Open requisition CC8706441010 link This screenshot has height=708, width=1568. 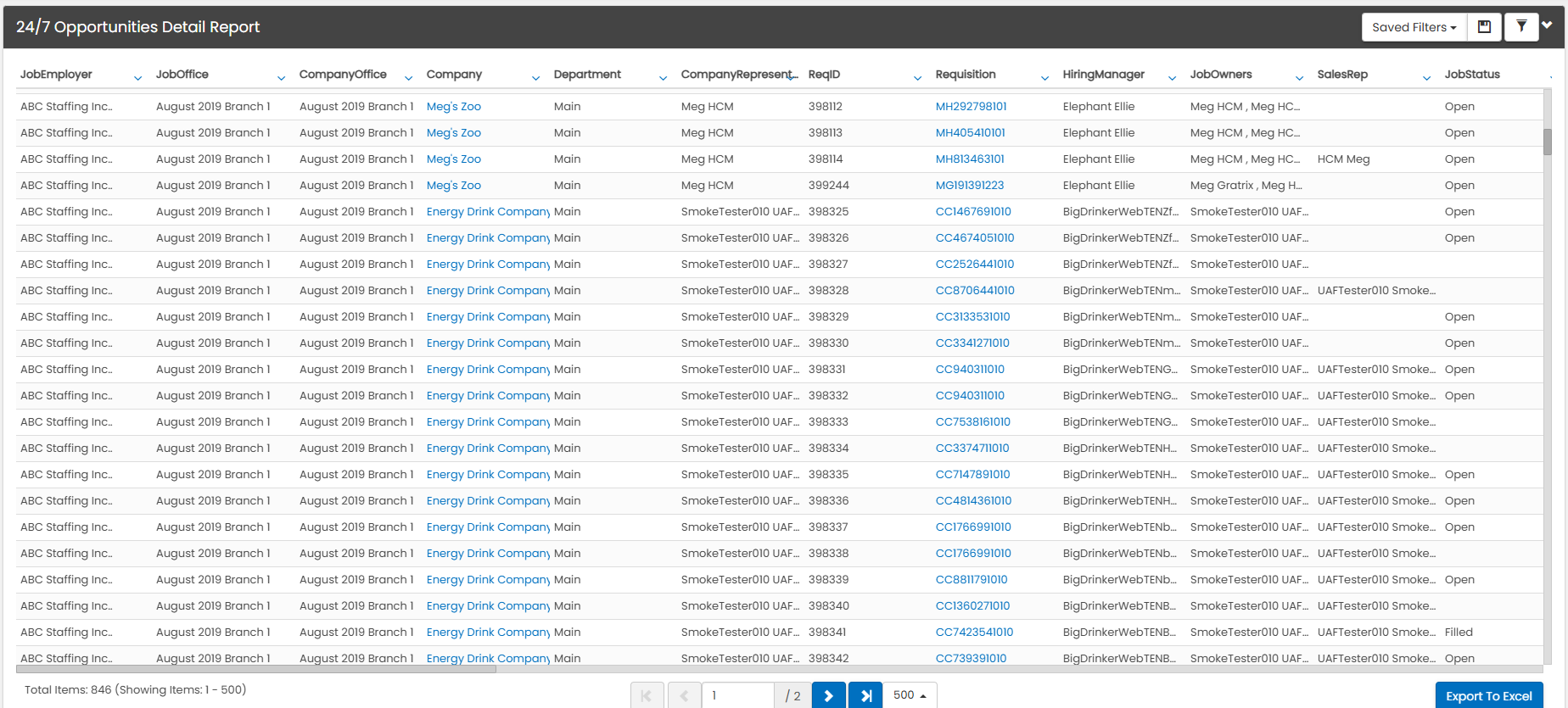click(x=975, y=291)
